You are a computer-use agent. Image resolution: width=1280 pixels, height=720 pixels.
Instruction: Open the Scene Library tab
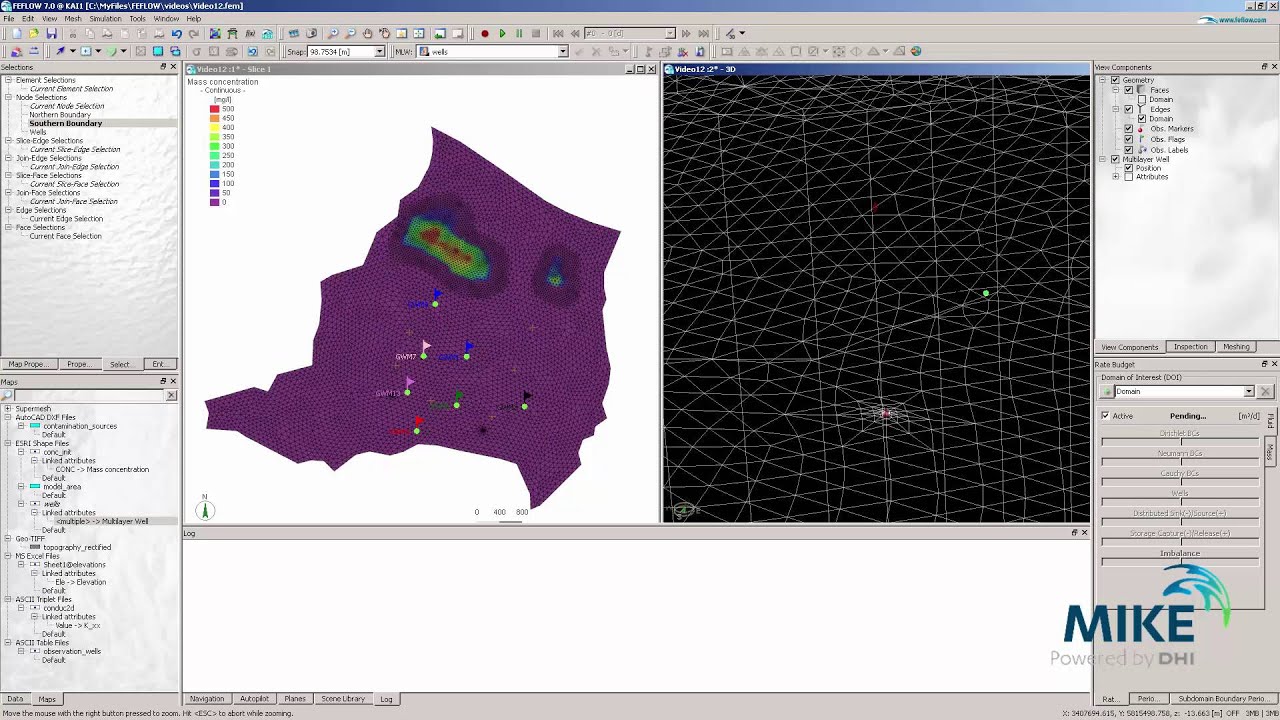click(x=343, y=699)
